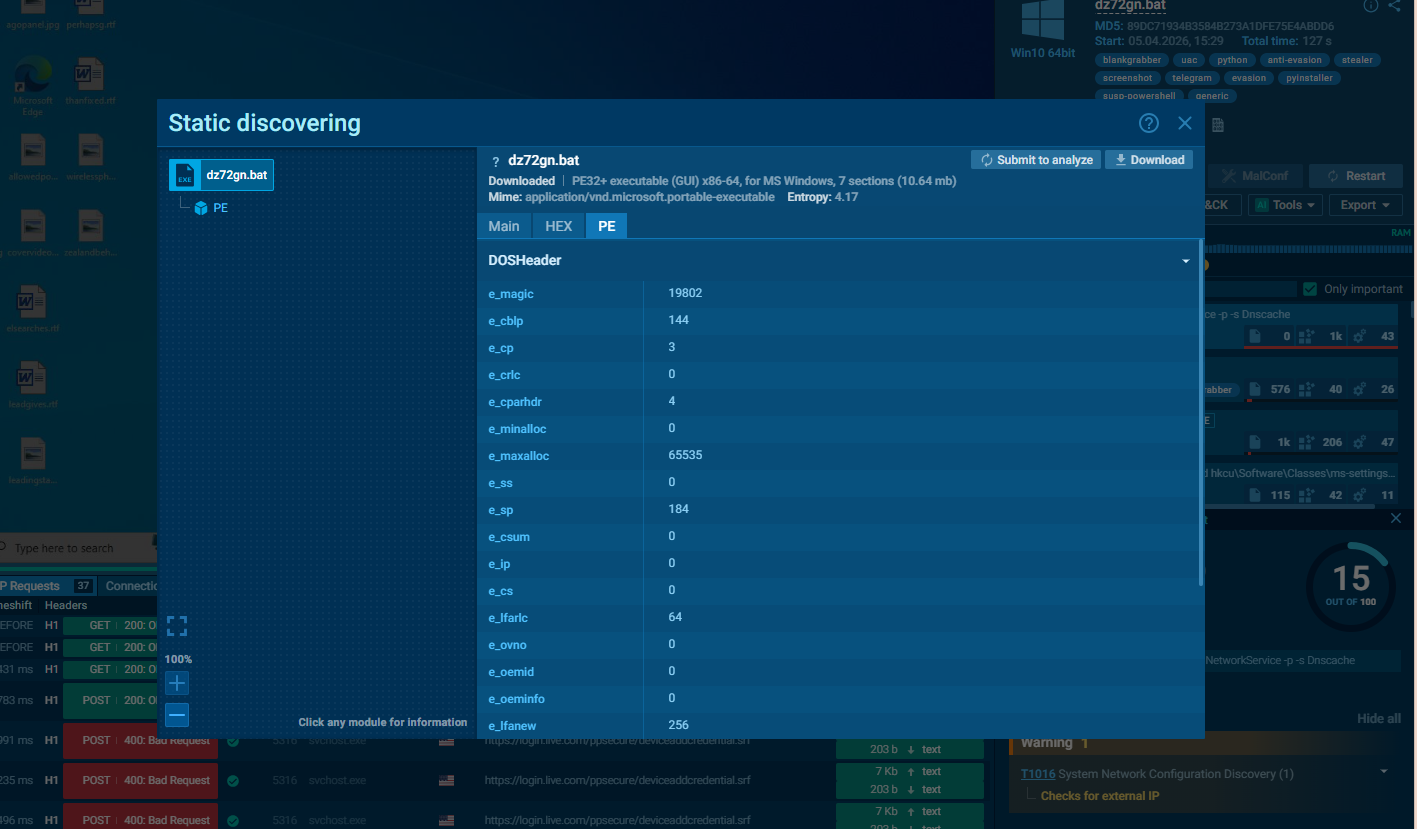This screenshot has height=829, width=1417.
Task: Select the wirelessph... desktop image icon
Action: point(91,159)
